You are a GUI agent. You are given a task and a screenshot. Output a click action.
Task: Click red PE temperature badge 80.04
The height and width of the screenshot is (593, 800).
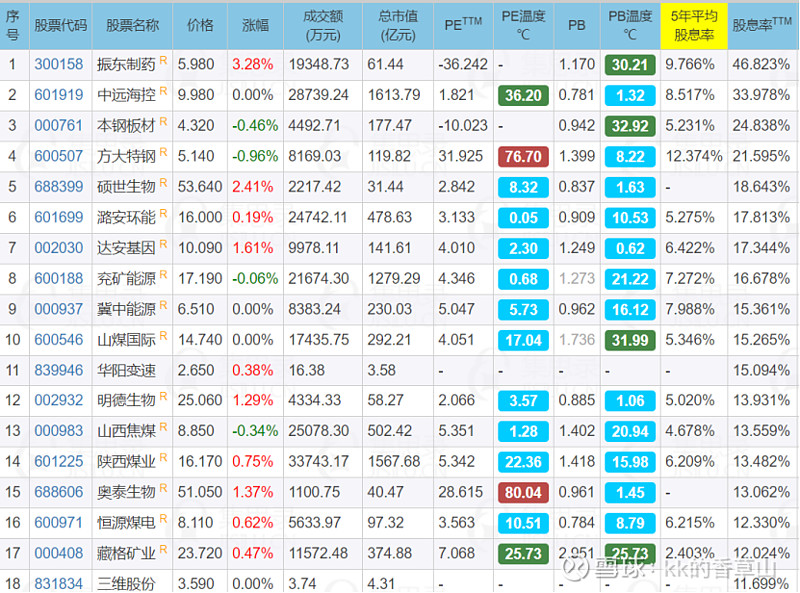[523, 492]
